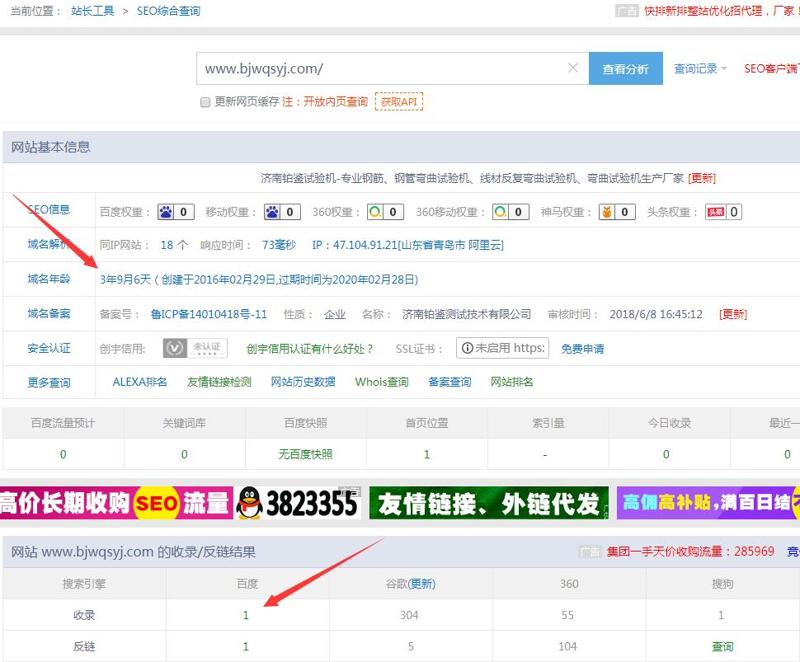This screenshot has width=800, height=662.
Task: Open SEO综合查询 breadcrumb link
Action: click(168, 11)
